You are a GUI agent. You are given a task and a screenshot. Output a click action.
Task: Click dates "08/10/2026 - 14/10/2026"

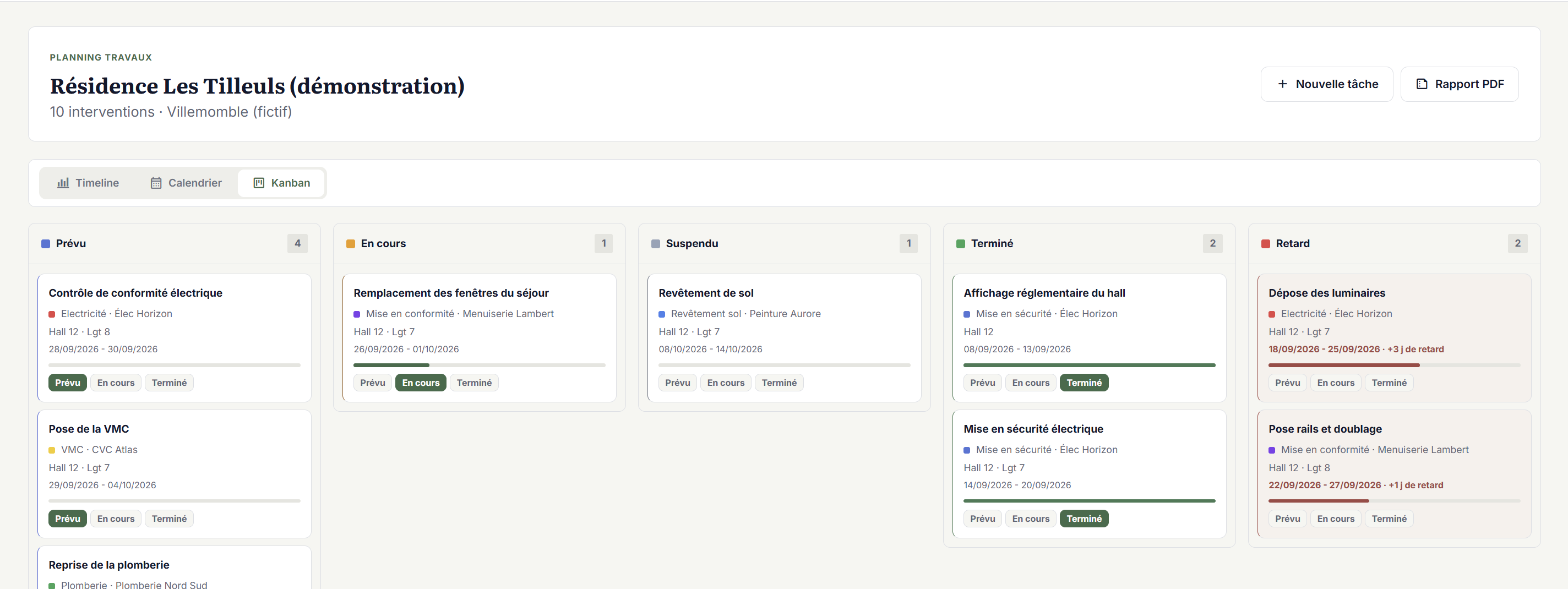[x=710, y=349]
